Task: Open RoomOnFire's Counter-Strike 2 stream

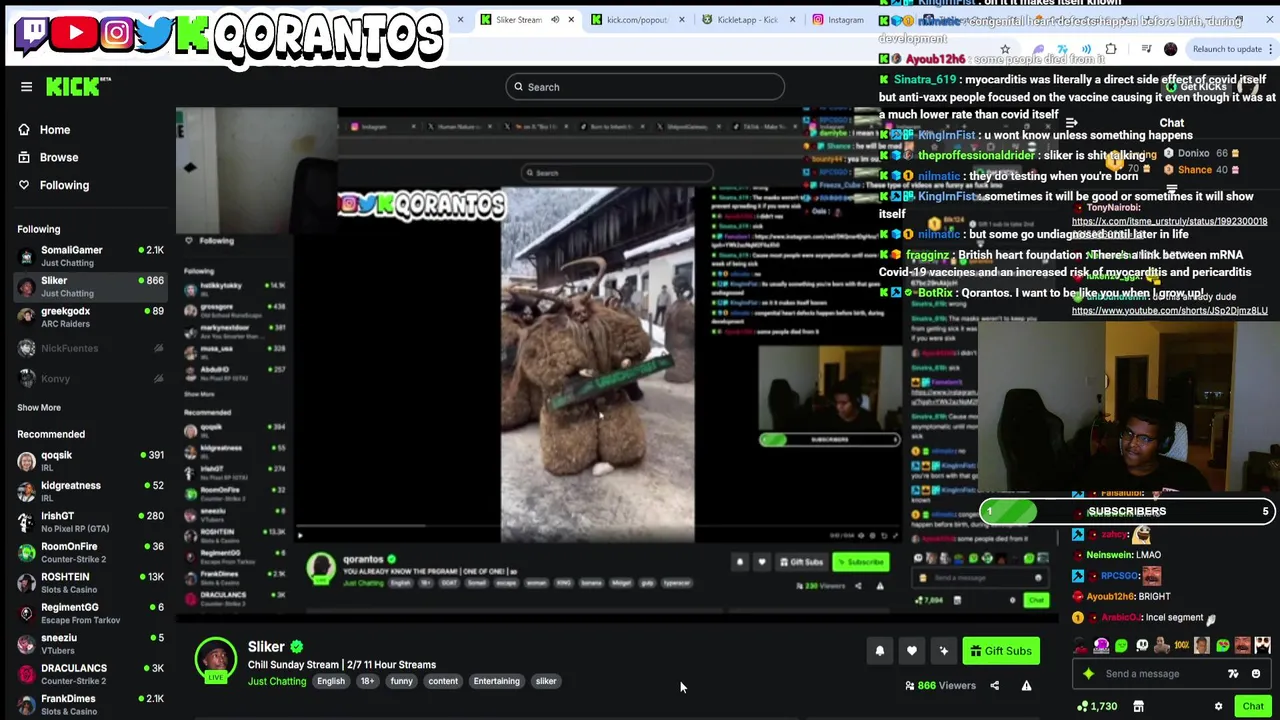Action: click(x=90, y=552)
